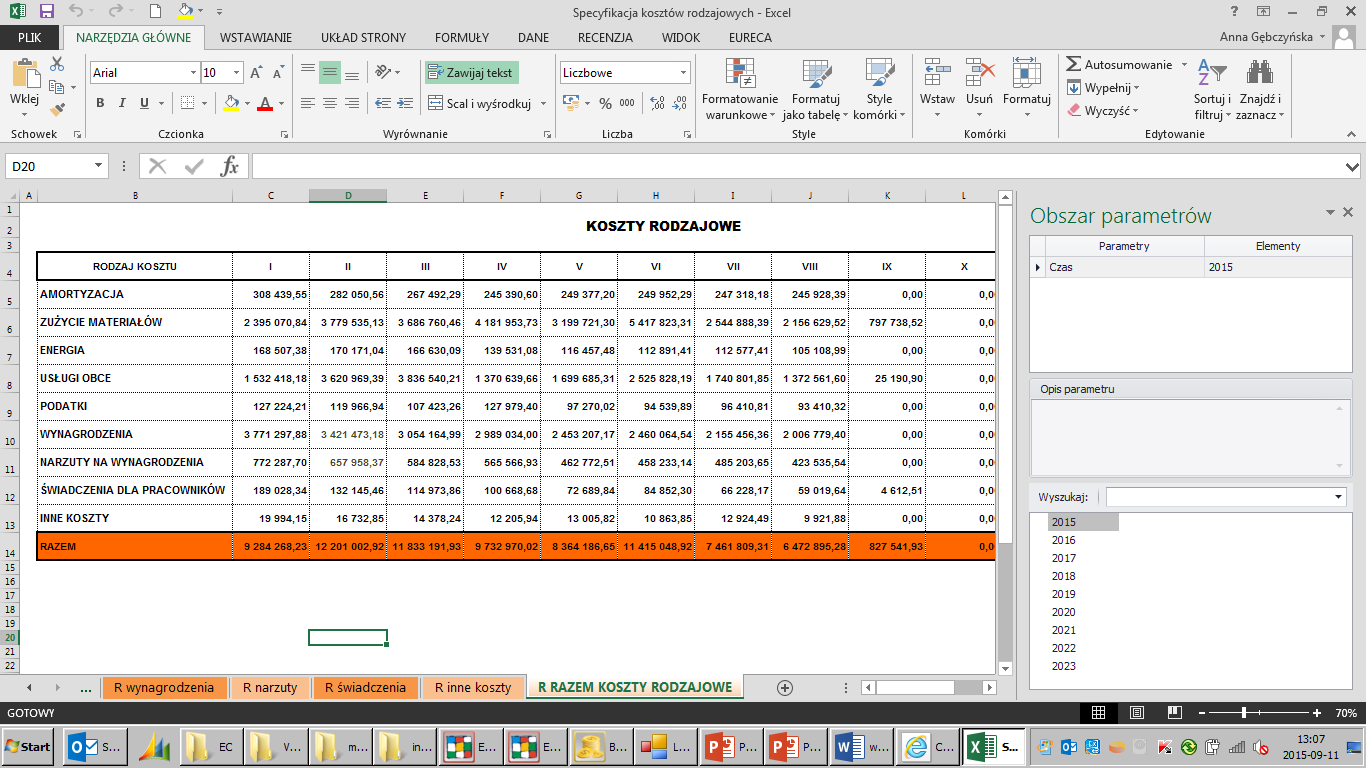Click the Wstaw insert cells icon
Screen dimensions: 1366x768
tap(937, 73)
